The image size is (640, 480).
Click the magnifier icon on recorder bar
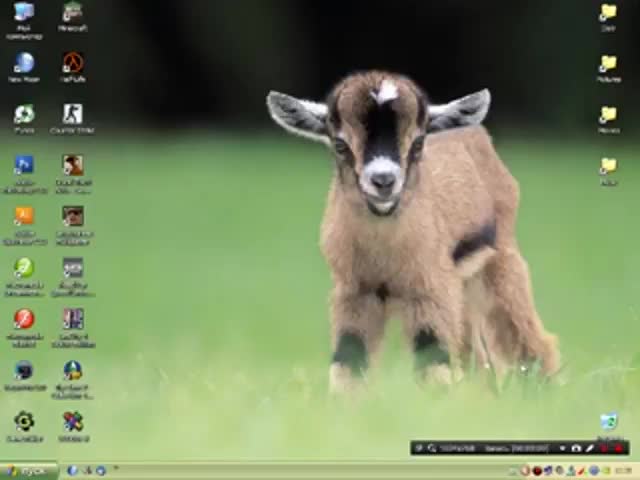tap(432, 449)
